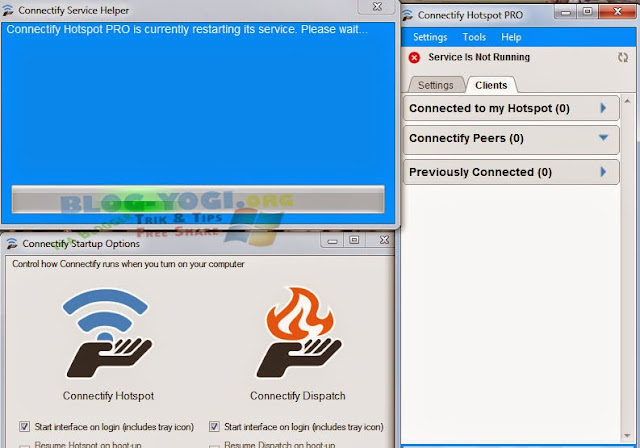
Task: Open the Settings menu in Hotspot PRO
Action: [430, 37]
